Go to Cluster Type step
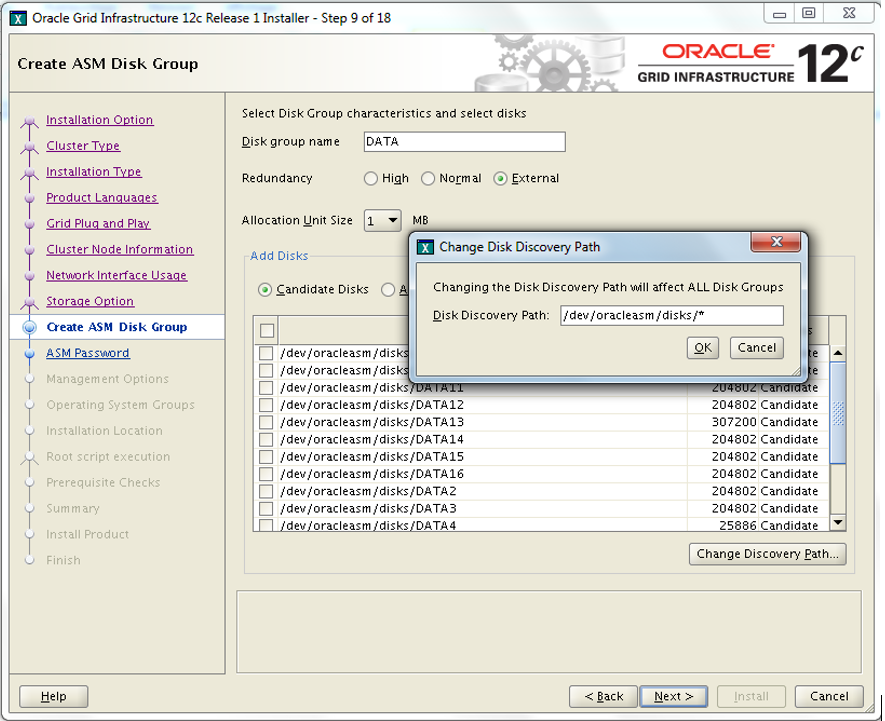 pos(83,146)
